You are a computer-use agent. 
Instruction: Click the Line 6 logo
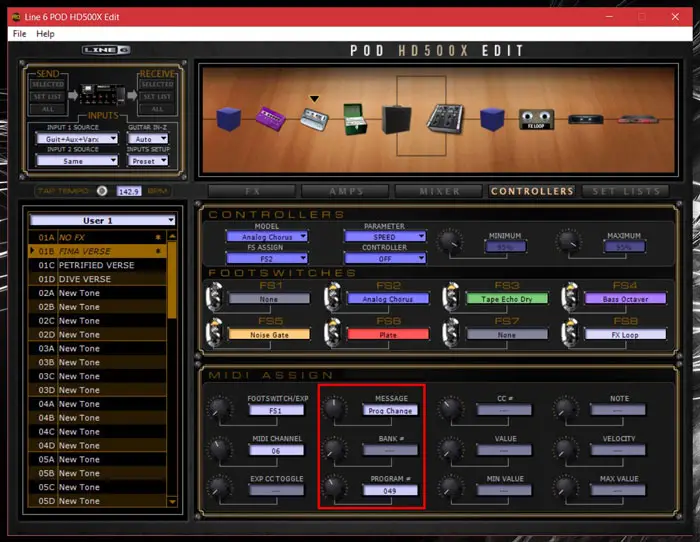point(106,50)
